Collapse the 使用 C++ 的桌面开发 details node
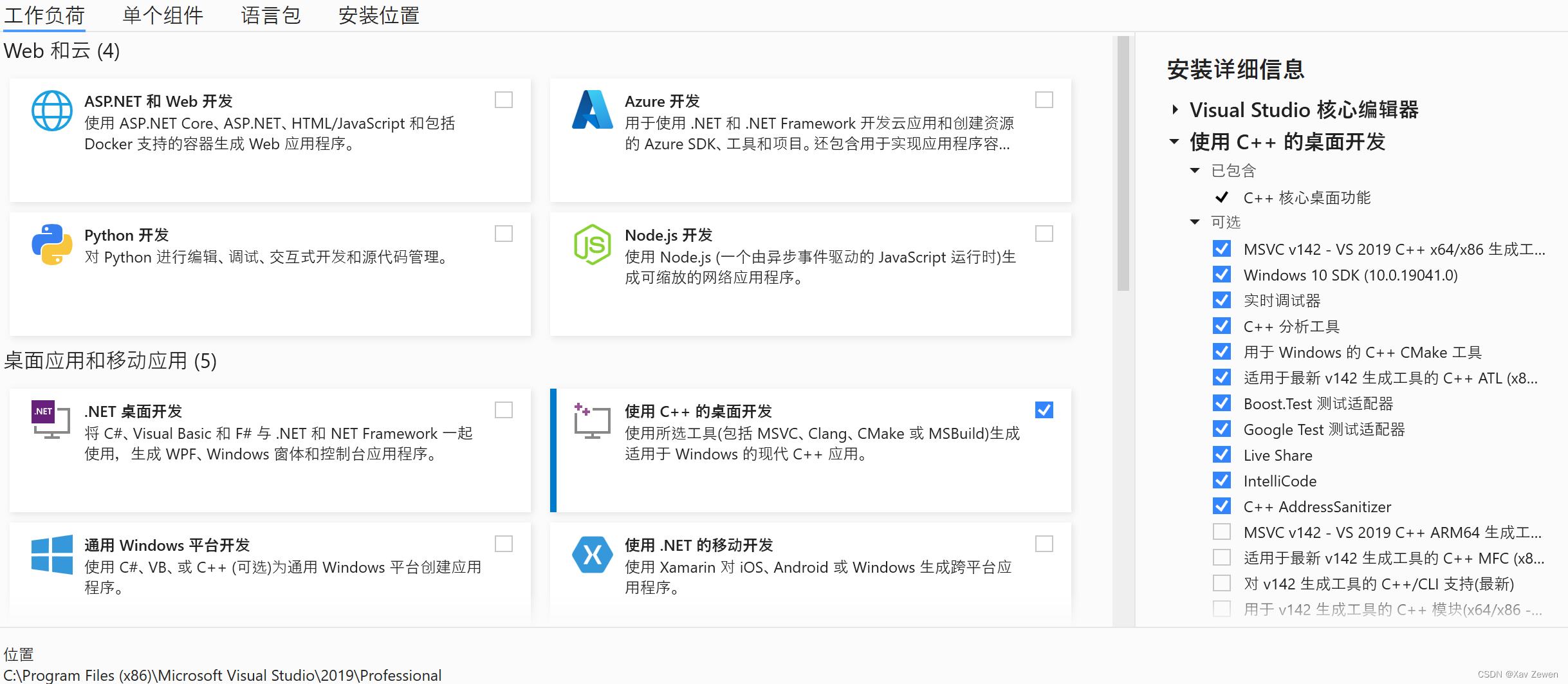This screenshot has height=684, width=1568. click(1175, 142)
